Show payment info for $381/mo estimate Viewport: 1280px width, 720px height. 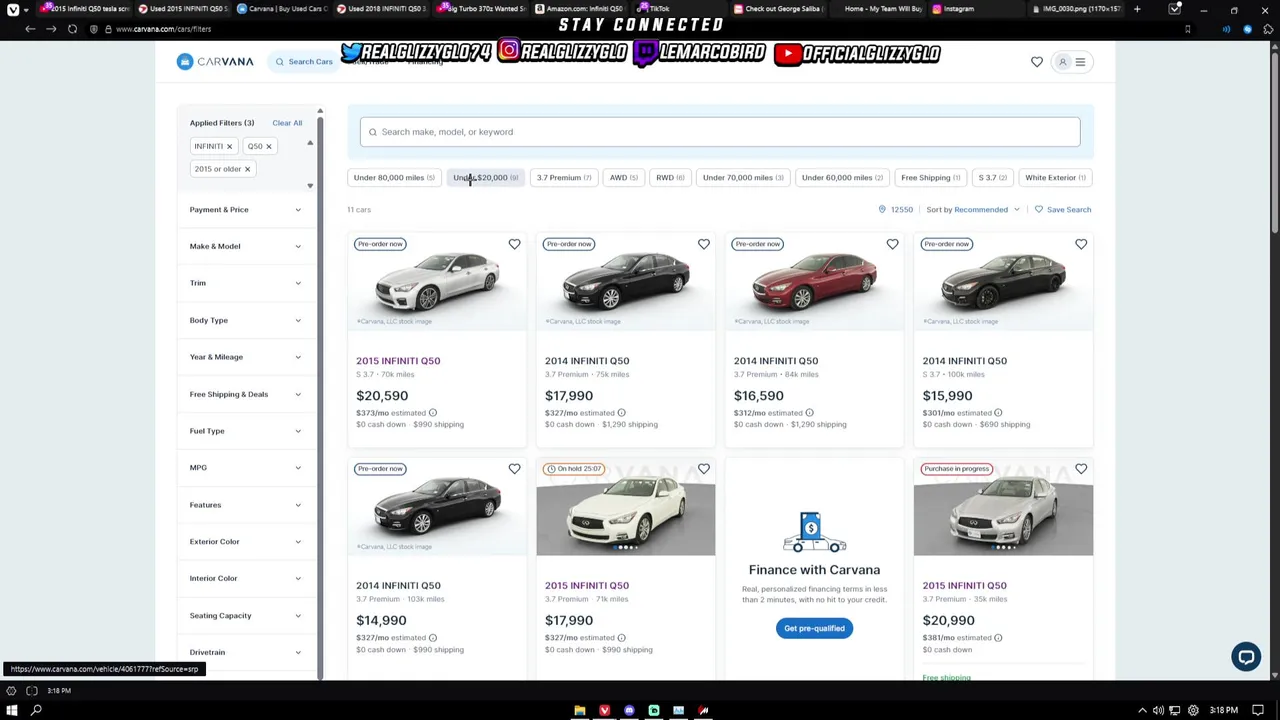coord(998,638)
